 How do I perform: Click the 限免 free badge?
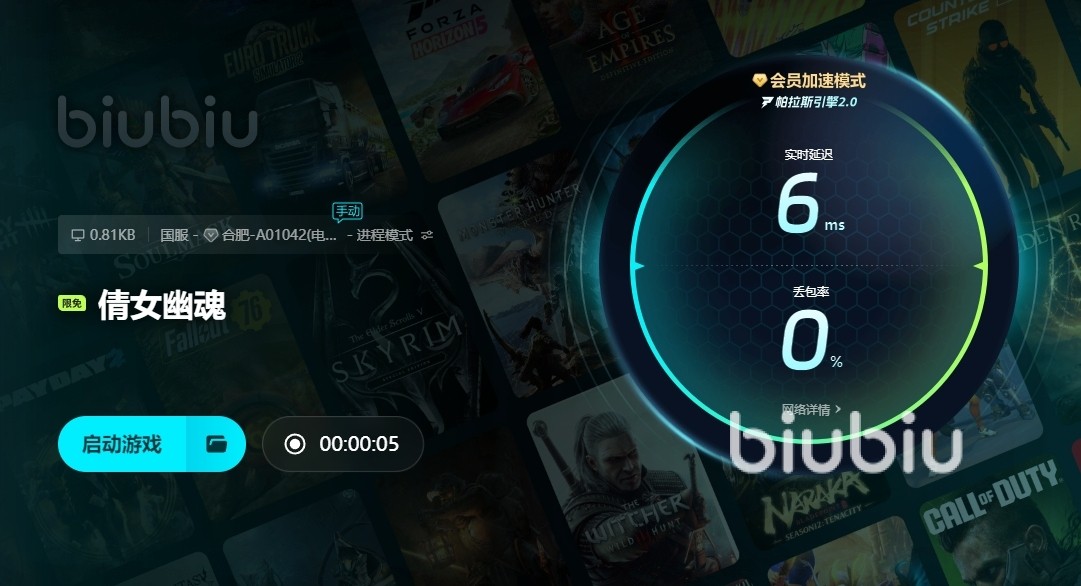pos(72,303)
